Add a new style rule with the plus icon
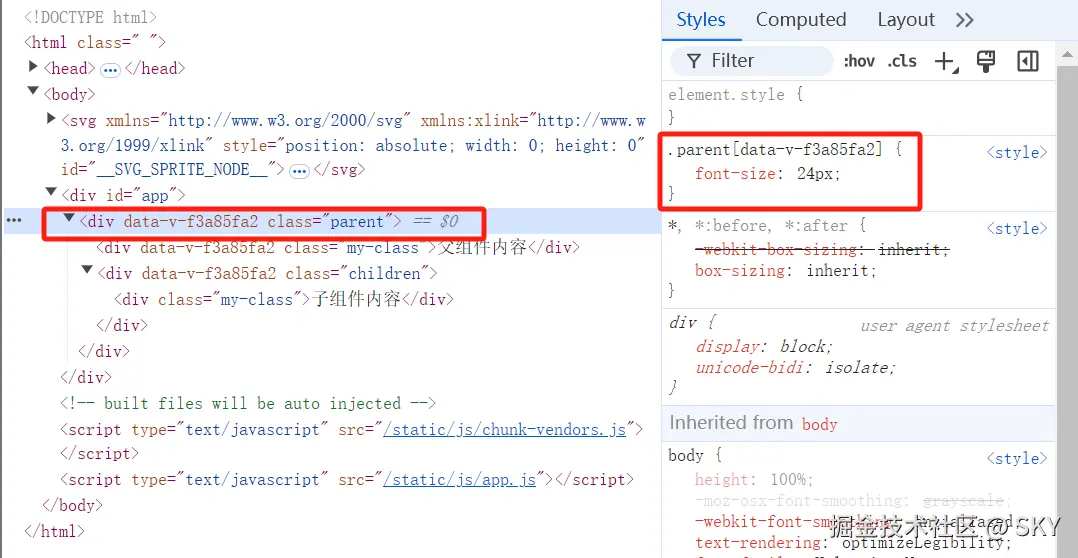 pos(946,62)
